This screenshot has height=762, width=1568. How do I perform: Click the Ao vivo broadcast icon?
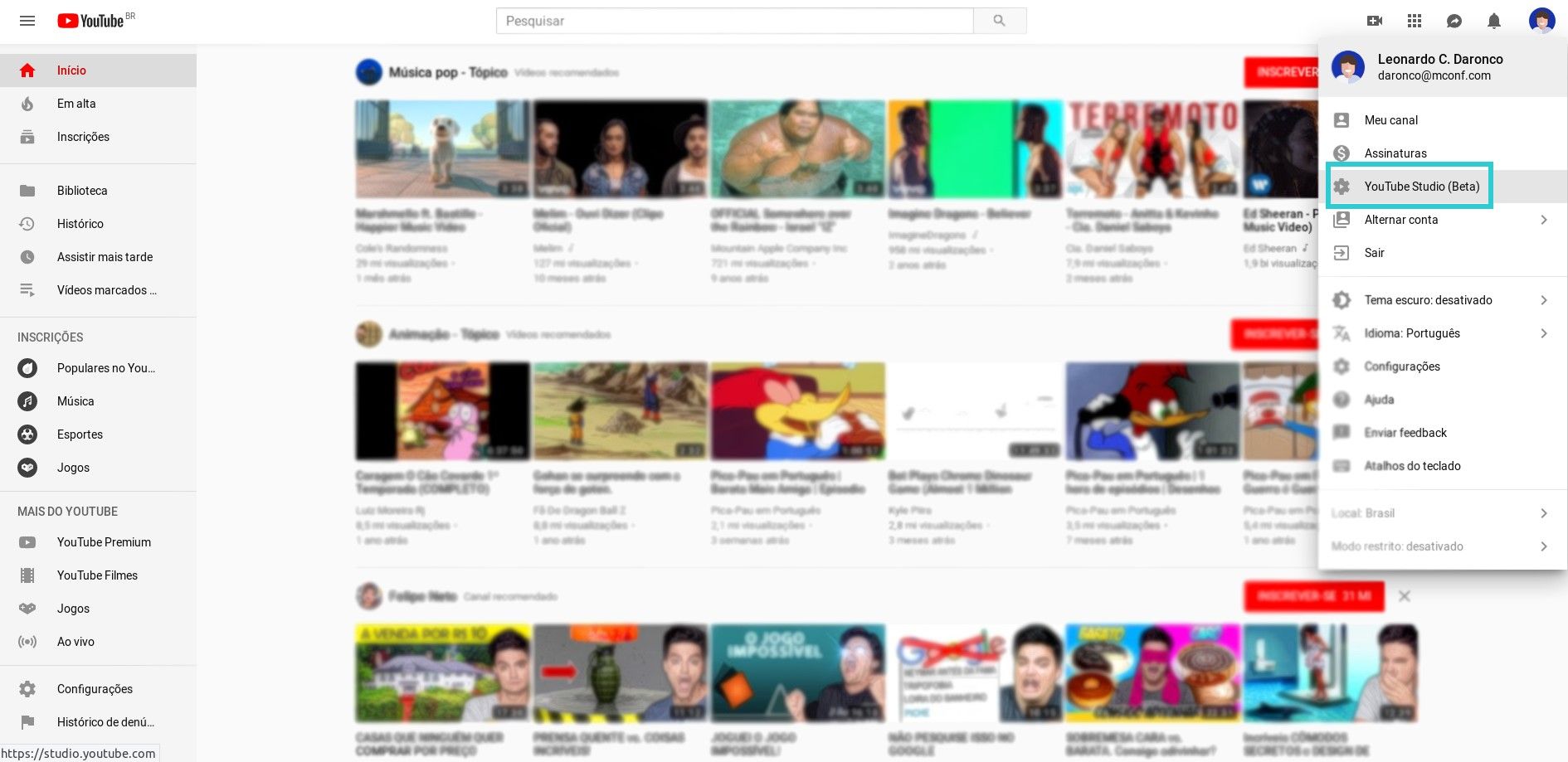[27, 642]
